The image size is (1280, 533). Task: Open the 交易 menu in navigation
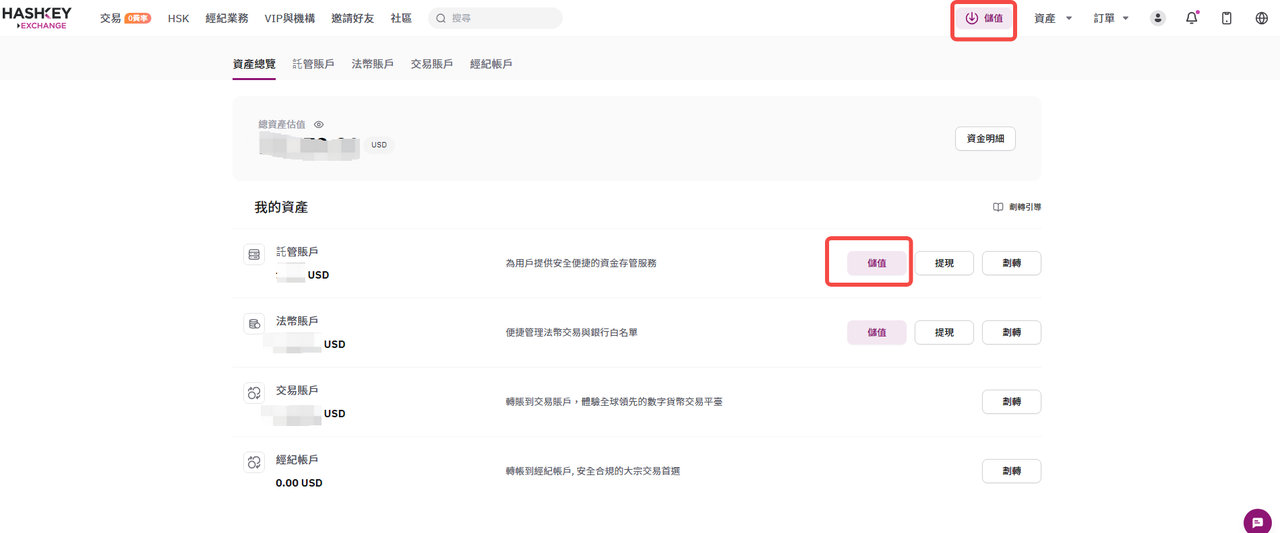111,18
